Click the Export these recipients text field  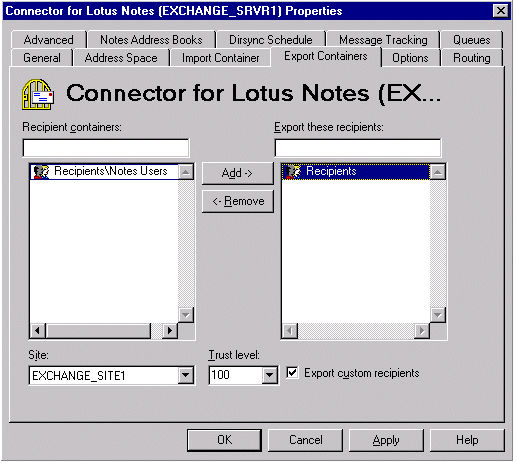point(358,148)
